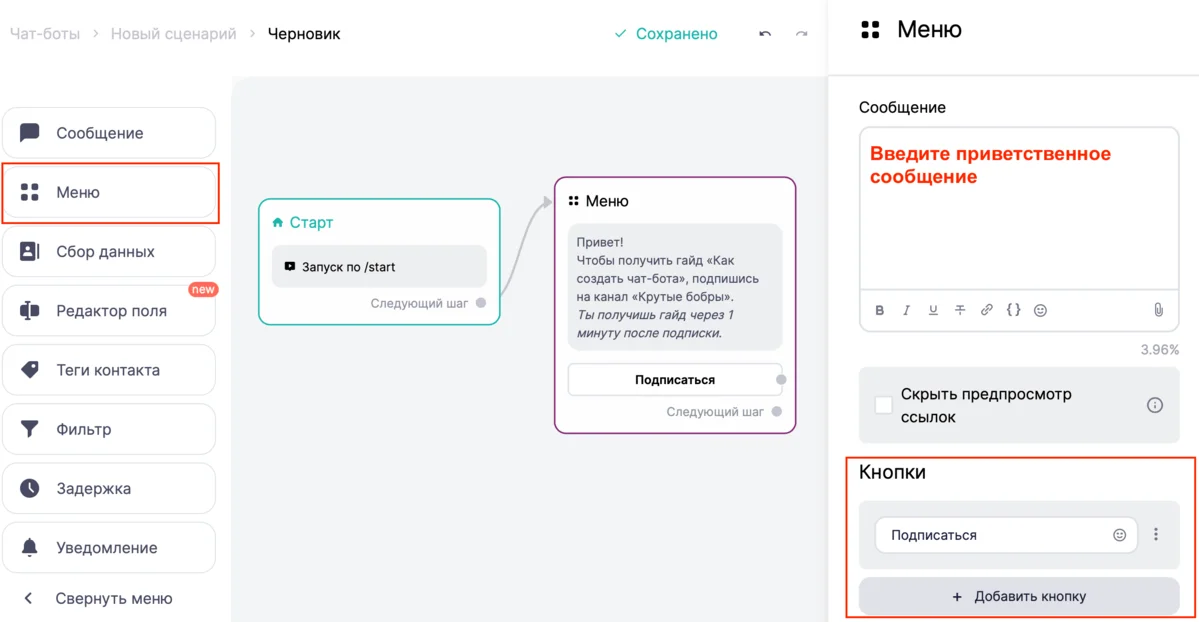Image resolution: width=1199 pixels, height=622 pixels.
Task: Apply bold formatting in message editor
Action: coord(880,310)
